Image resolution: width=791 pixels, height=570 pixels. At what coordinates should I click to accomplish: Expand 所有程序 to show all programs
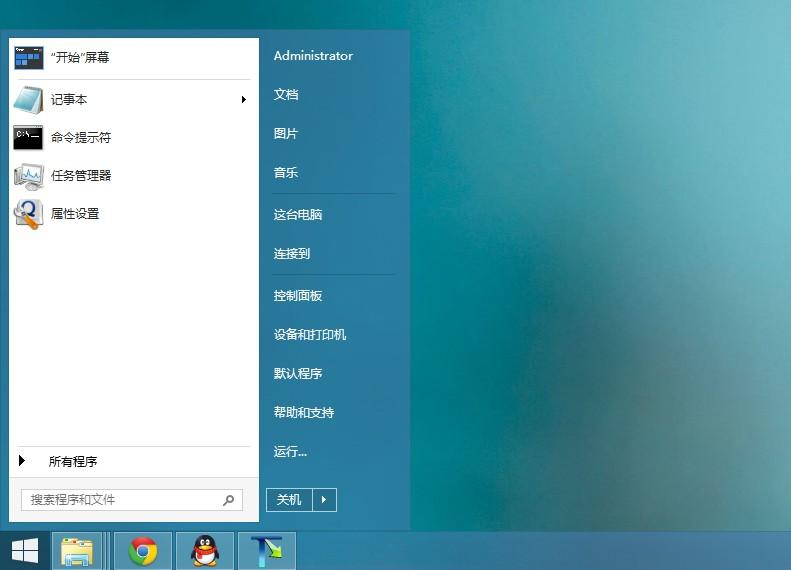click(x=72, y=462)
